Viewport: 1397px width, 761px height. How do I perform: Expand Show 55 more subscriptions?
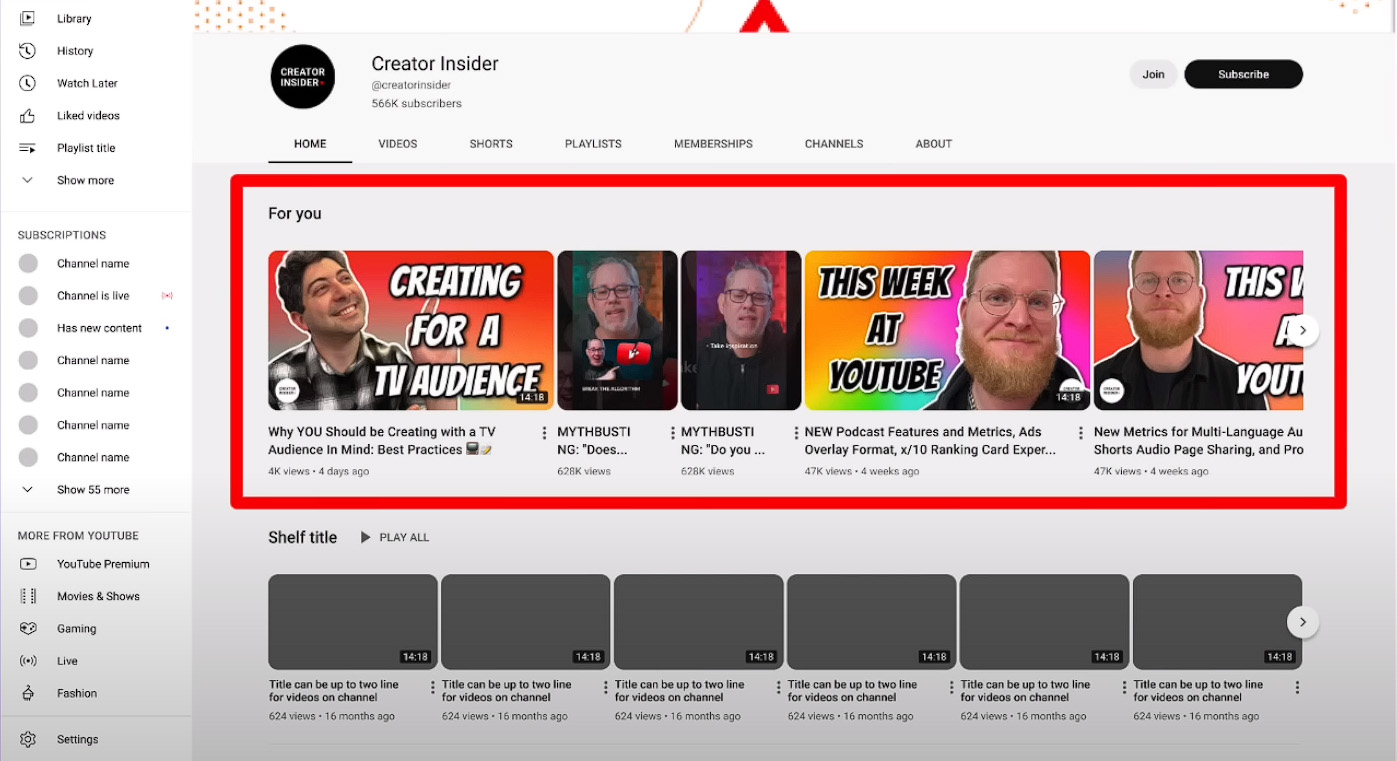pos(93,490)
